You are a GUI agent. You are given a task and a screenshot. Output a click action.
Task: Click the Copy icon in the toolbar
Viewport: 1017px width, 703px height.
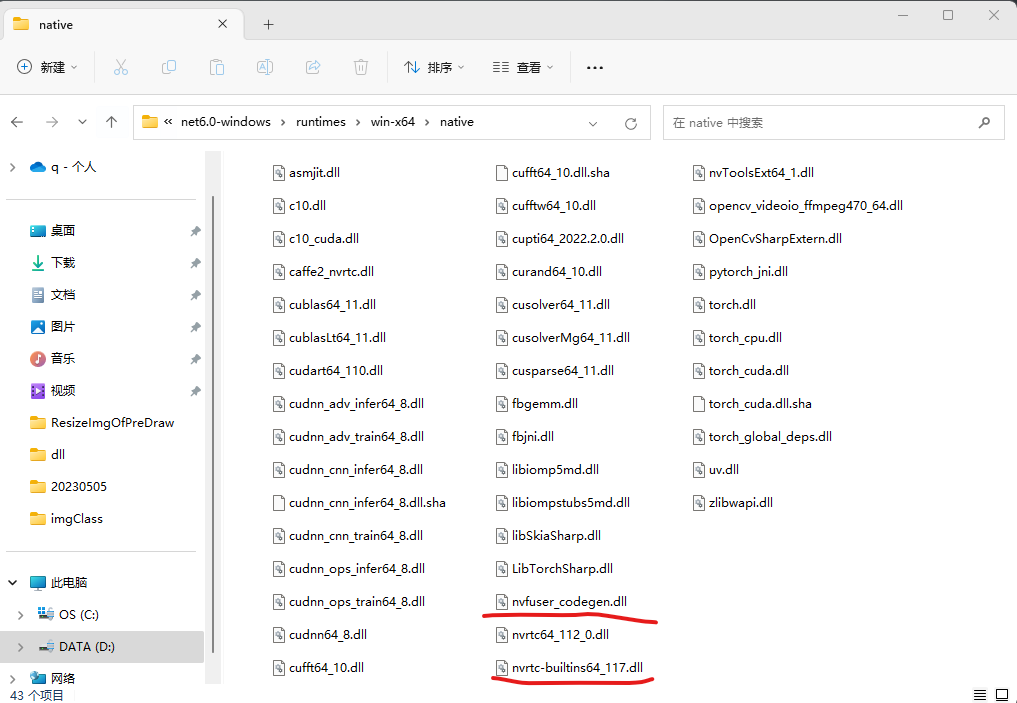pyautogui.click(x=169, y=67)
